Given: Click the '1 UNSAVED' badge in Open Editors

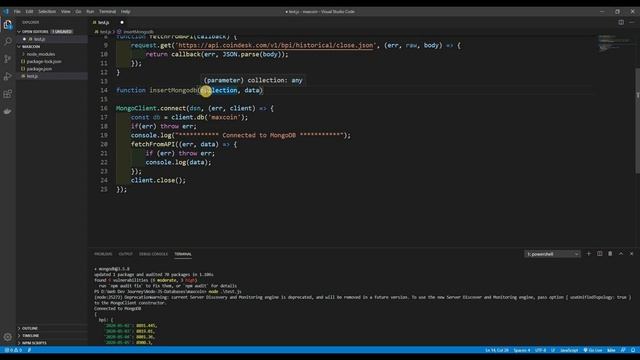Looking at the screenshot, I should [62, 31].
